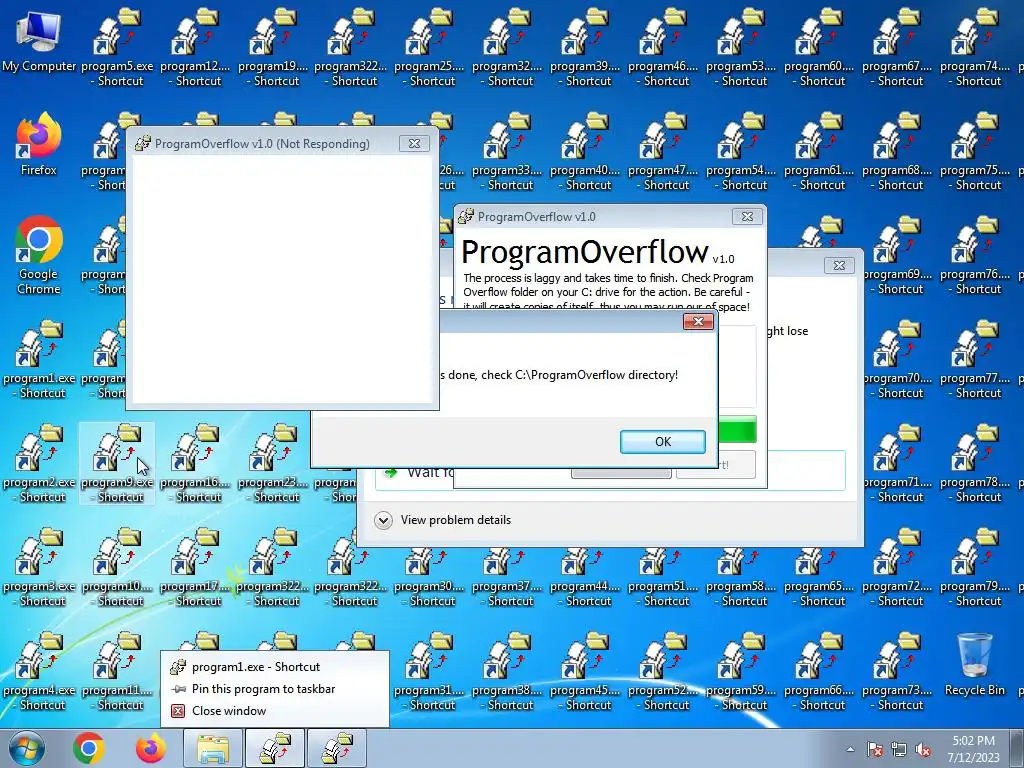This screenshot has height=768, width=1024.
Task: Select the program54 shortcut icon
Action: click(741, 152)
